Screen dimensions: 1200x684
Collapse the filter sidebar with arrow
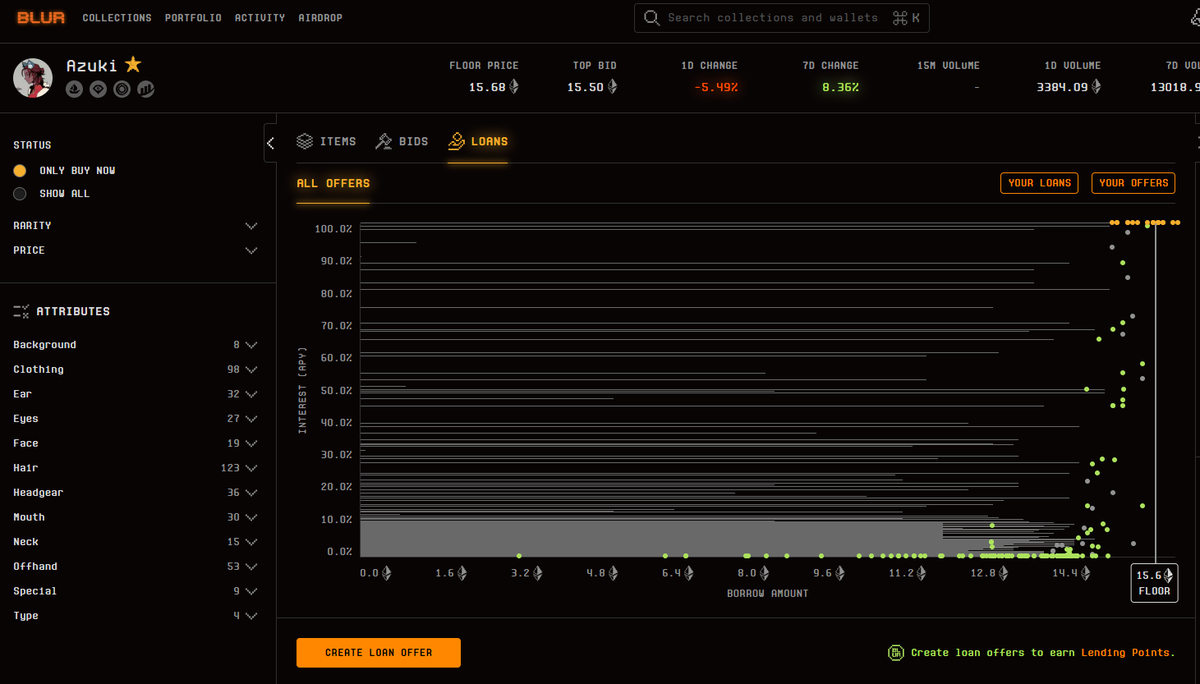point(270,143)
